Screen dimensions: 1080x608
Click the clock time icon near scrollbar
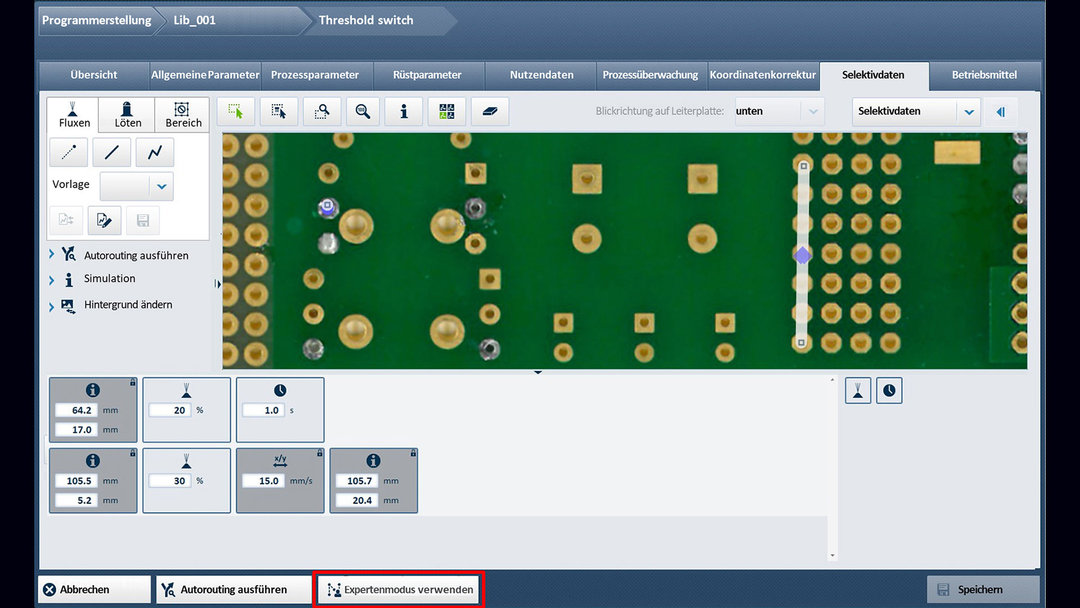[889, 390]
